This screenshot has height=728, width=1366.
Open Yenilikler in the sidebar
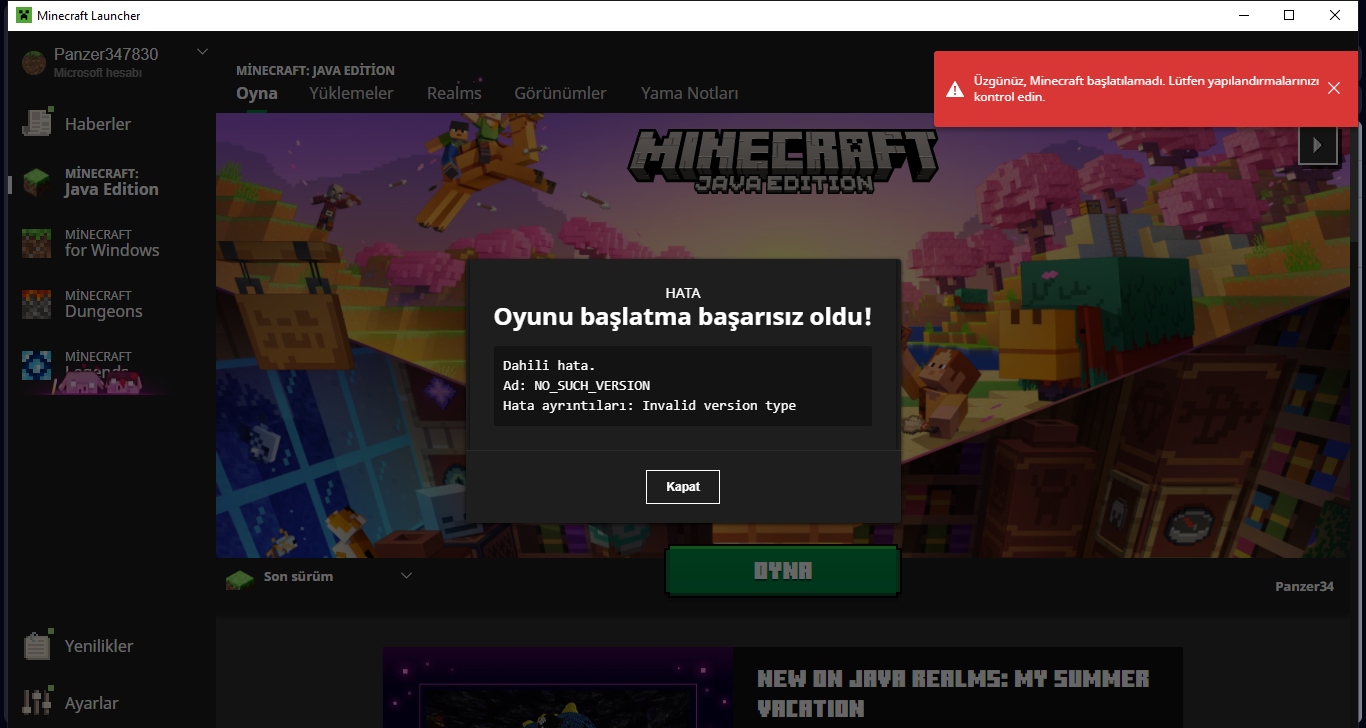click(99, 646)
